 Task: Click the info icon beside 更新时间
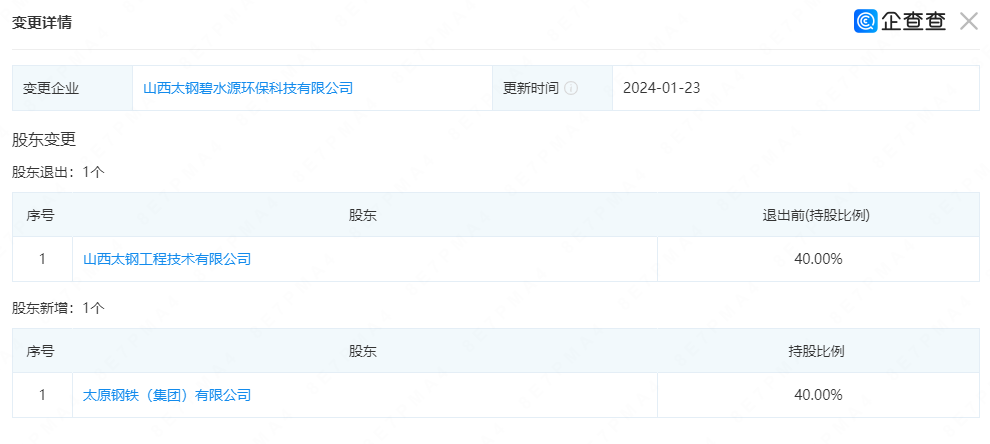pyautogui.click(x=571, y=88)
